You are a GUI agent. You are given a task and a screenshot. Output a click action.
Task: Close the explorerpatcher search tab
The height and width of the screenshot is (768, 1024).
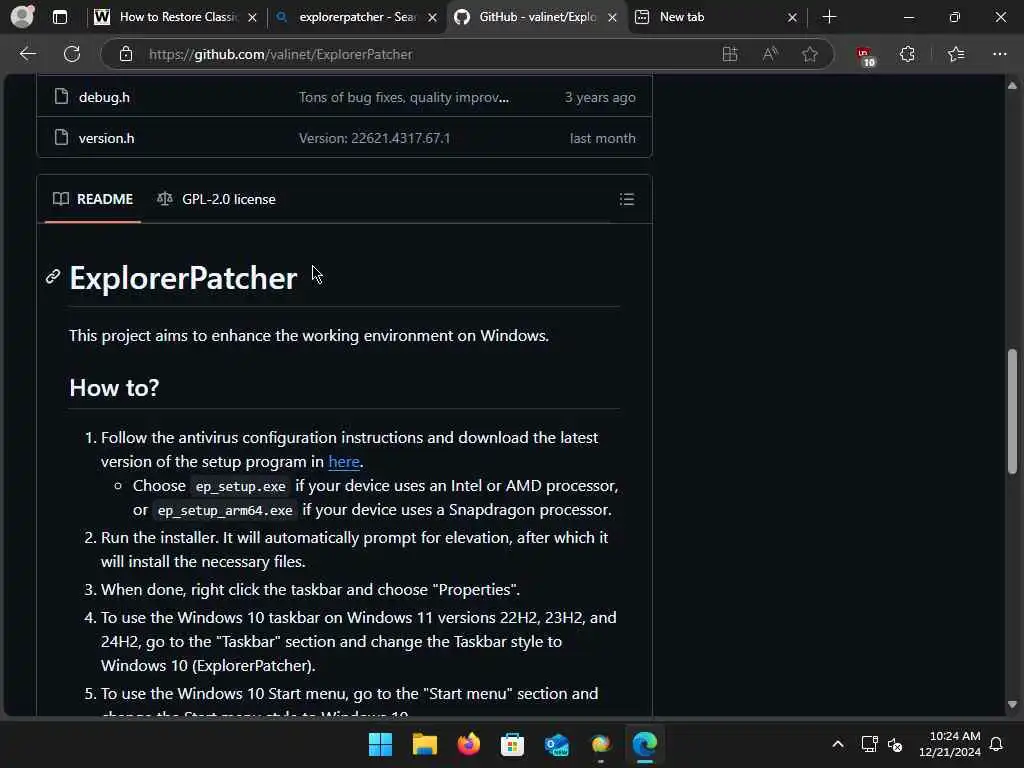(x=432, y=18)
